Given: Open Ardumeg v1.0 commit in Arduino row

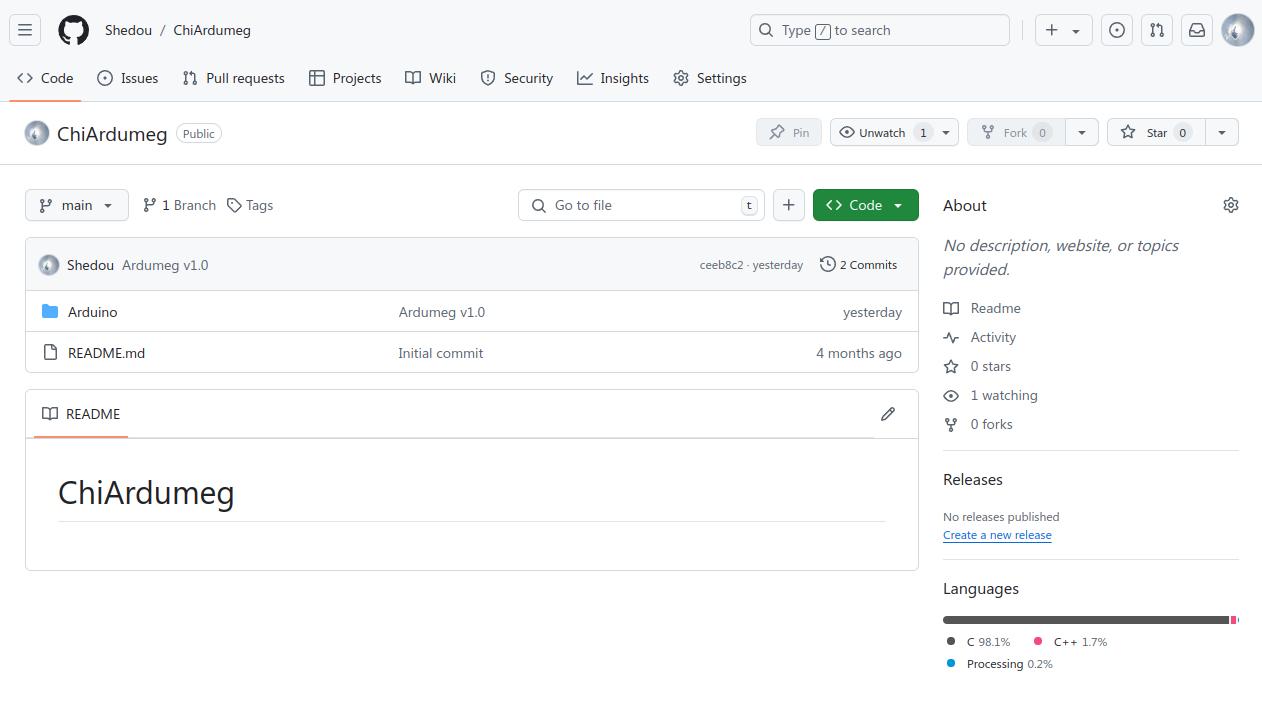Looking at the screenshot, I should (x=441, y=312).
